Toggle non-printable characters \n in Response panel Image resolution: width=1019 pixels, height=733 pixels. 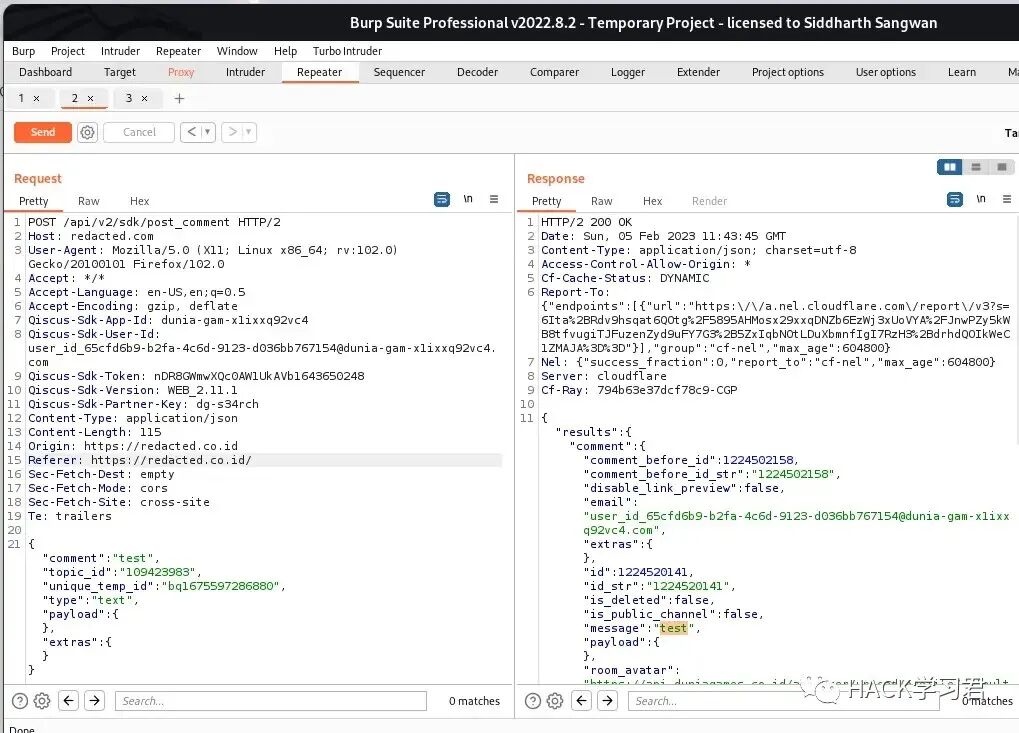click(x=981, y=199)
